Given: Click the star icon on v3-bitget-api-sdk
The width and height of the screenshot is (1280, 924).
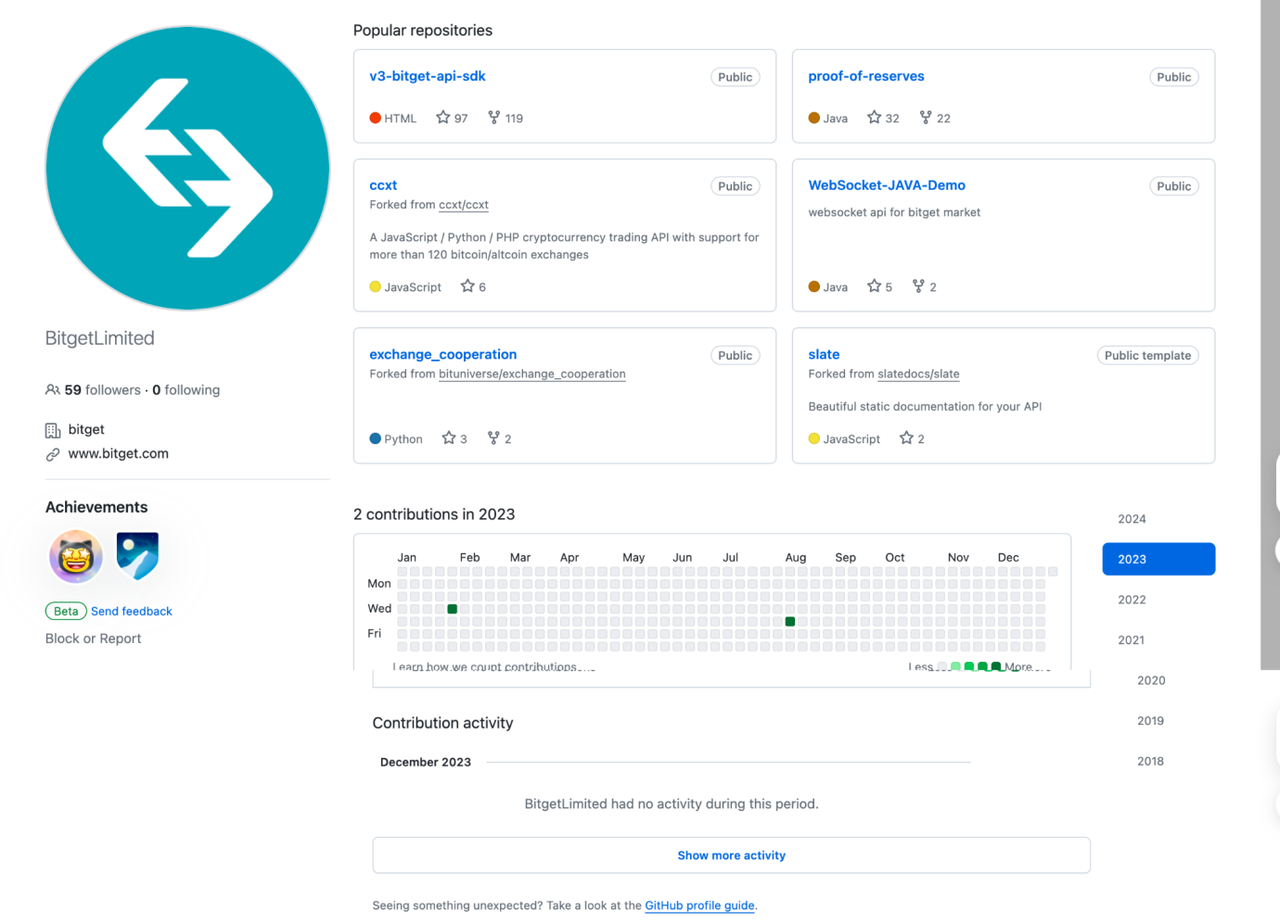Looking at the screenshot, I should pos(443,118).
